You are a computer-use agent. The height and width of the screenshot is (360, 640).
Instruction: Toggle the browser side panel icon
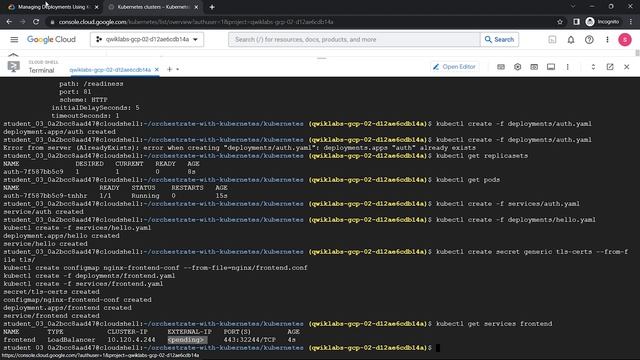click(x=576, y=22)
